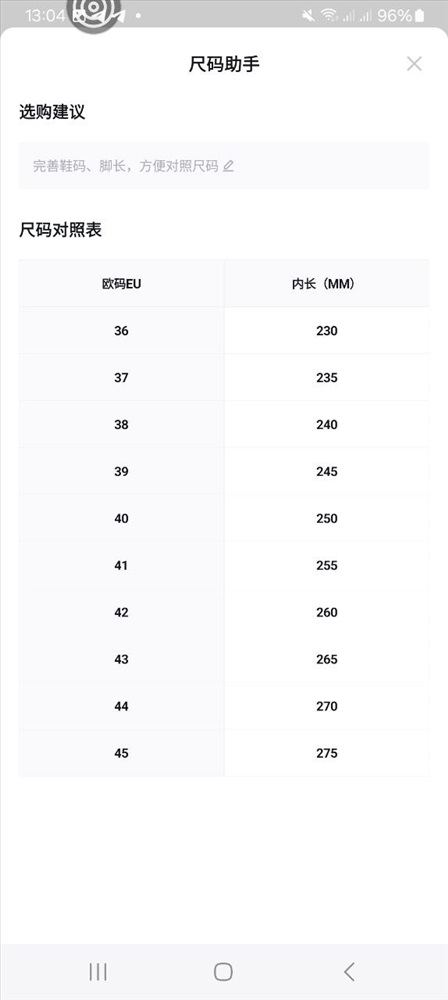Select EU size 36 row
The height and width of the screenshot is (1000, 448).
pyautogui.click(x=224, y=331)
